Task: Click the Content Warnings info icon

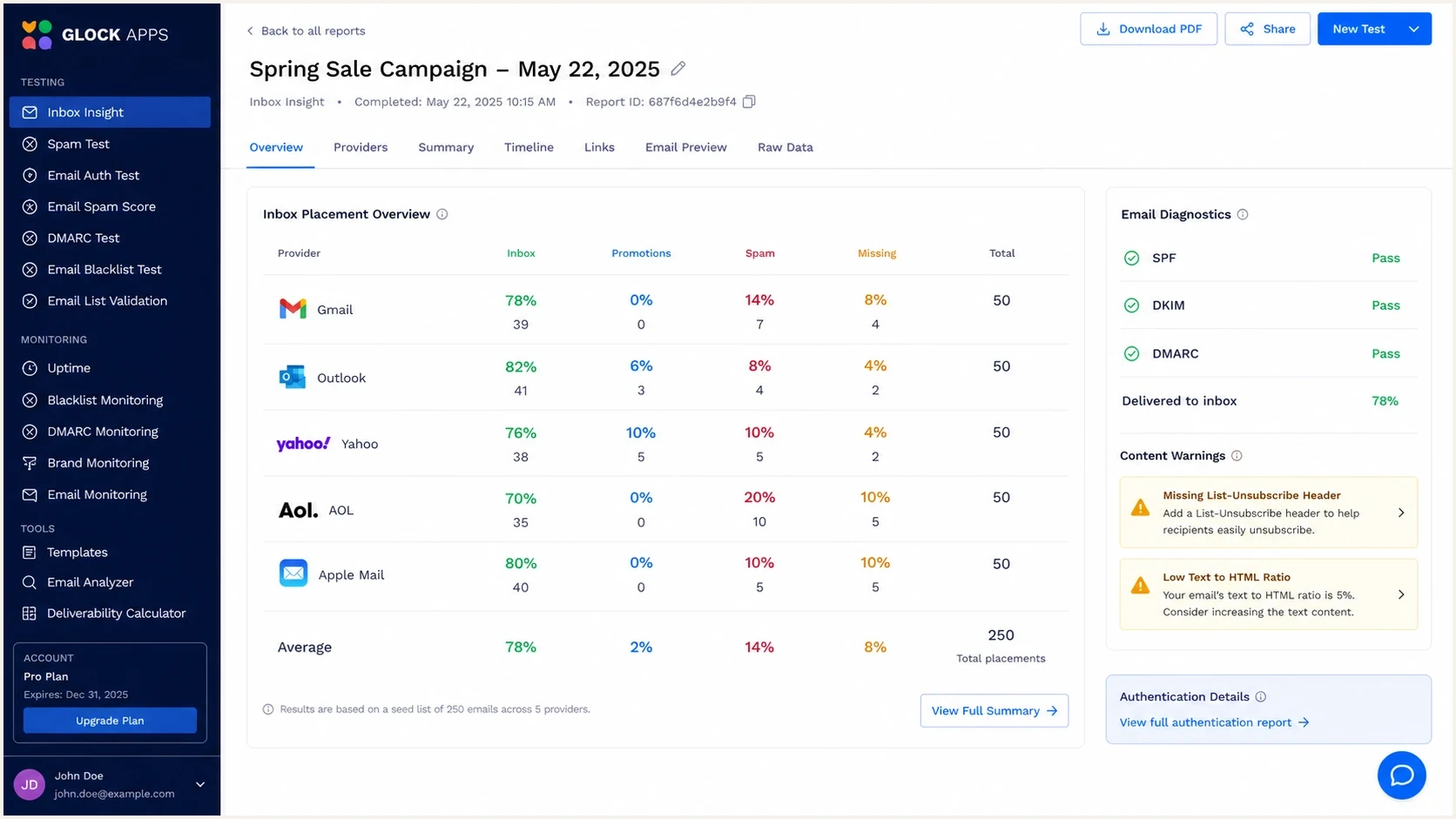Action: [1237, 456]
